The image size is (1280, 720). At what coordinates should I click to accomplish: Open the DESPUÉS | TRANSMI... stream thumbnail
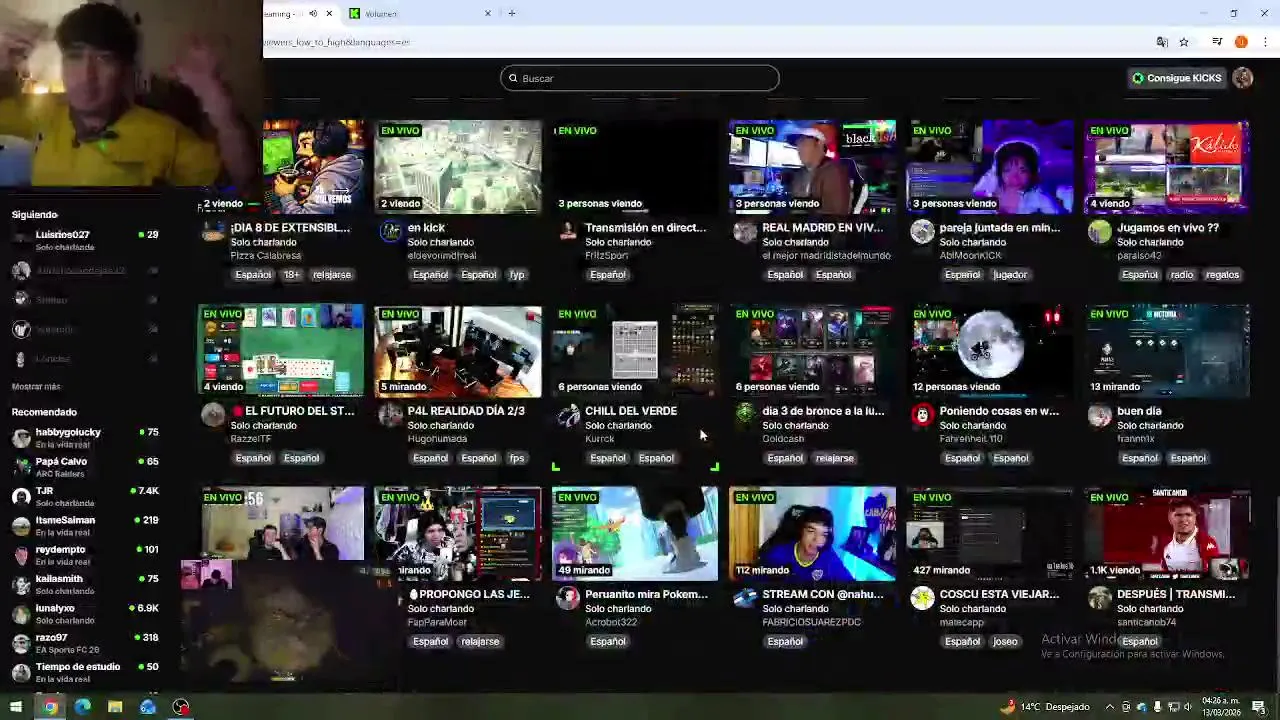coord(1167,533)
